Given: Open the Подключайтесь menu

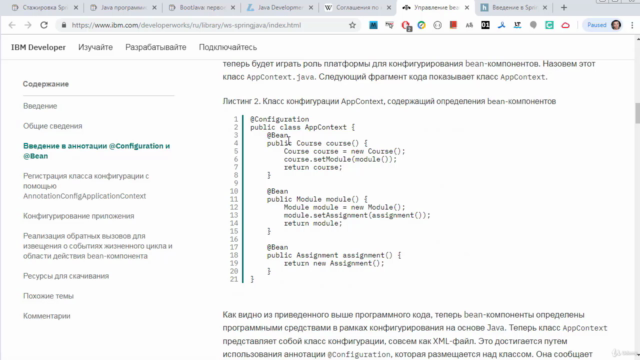Looking at the screenshot, I should (228, 47).
